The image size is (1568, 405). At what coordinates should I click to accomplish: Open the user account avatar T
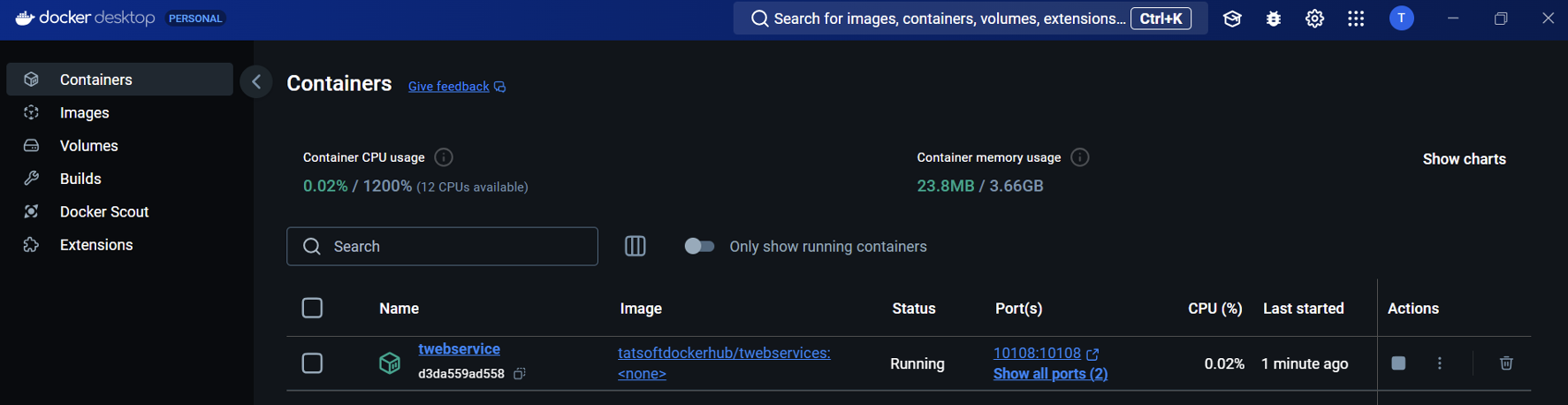pyautogui.click(x=1402, y=19)
